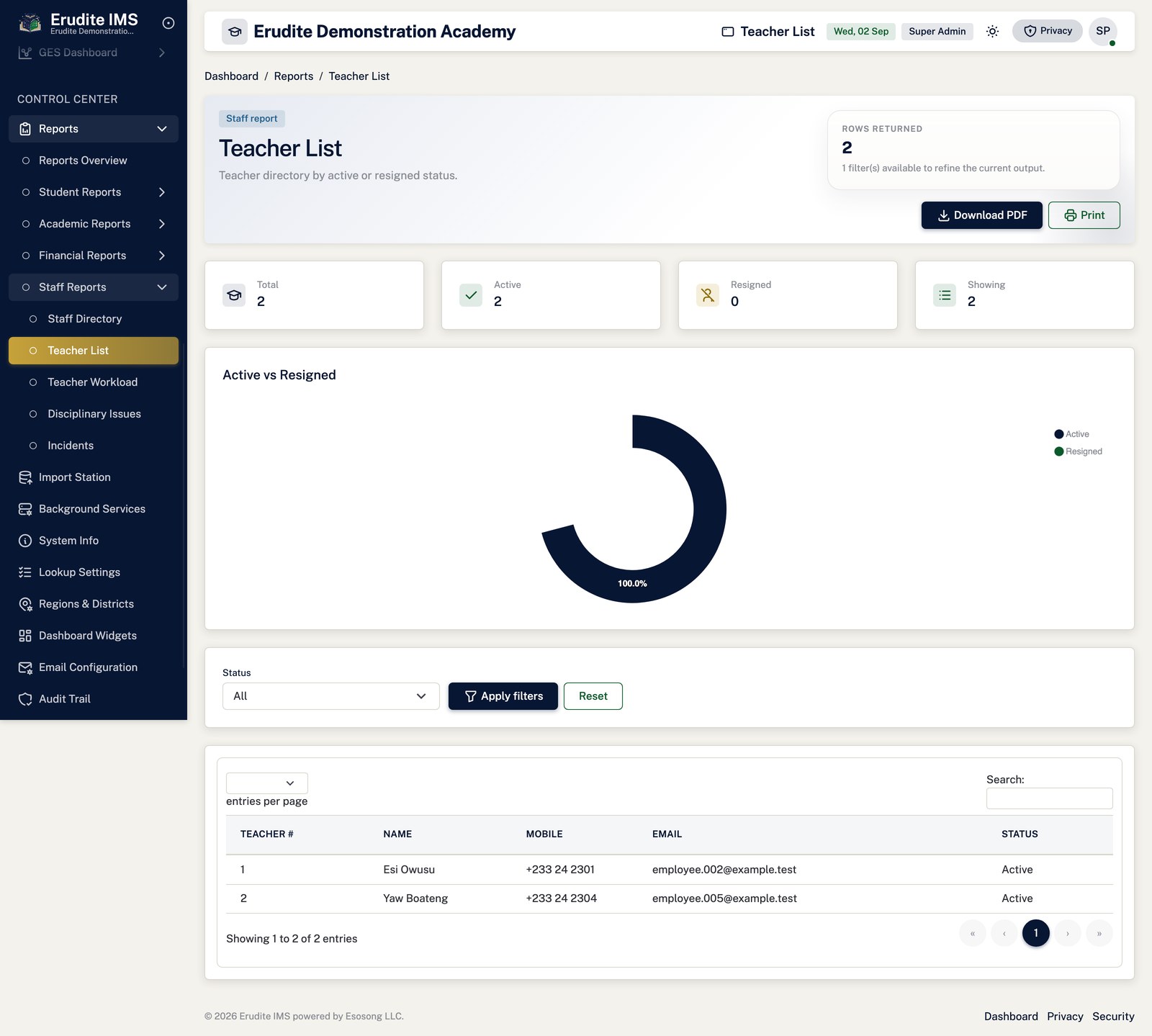Click the Download PDF button

pyautogui.click(x=982, y=215)
